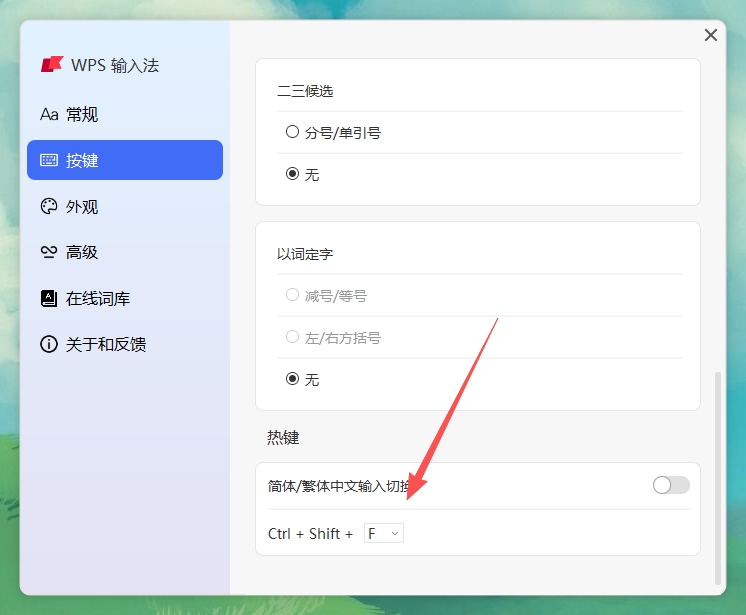Image resolution: width=746 pixels, height=615 pixels.
Task: Select 无 radio under 以词定字
Action: tap(292, 379)
